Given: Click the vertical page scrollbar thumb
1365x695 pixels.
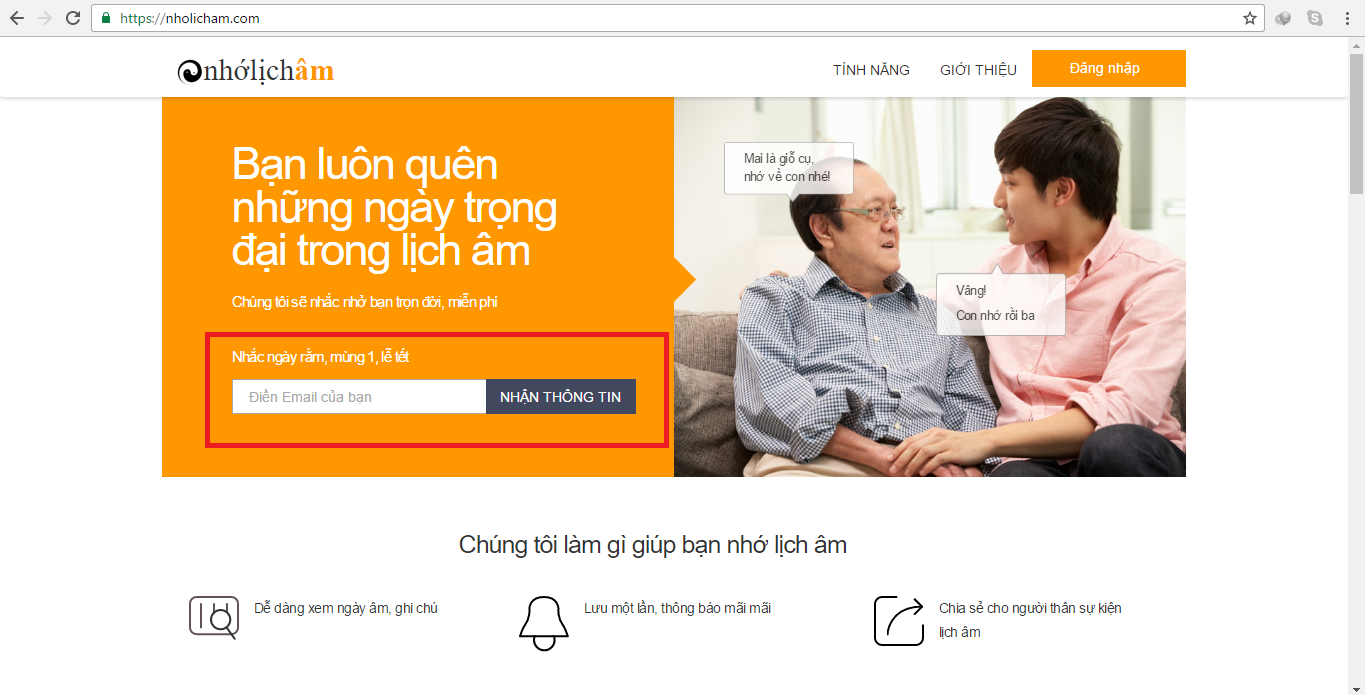Looking at the screenshot, I should 1356,118.
